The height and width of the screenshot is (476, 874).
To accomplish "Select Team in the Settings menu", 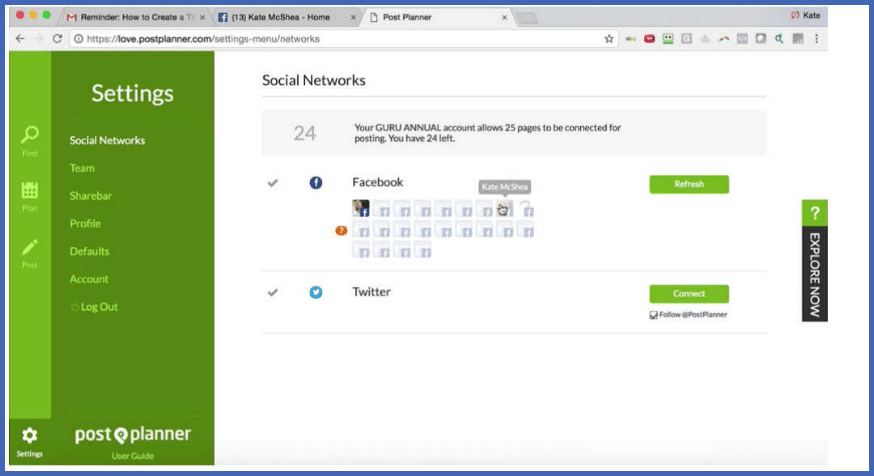I will click(x=82, y=168).
